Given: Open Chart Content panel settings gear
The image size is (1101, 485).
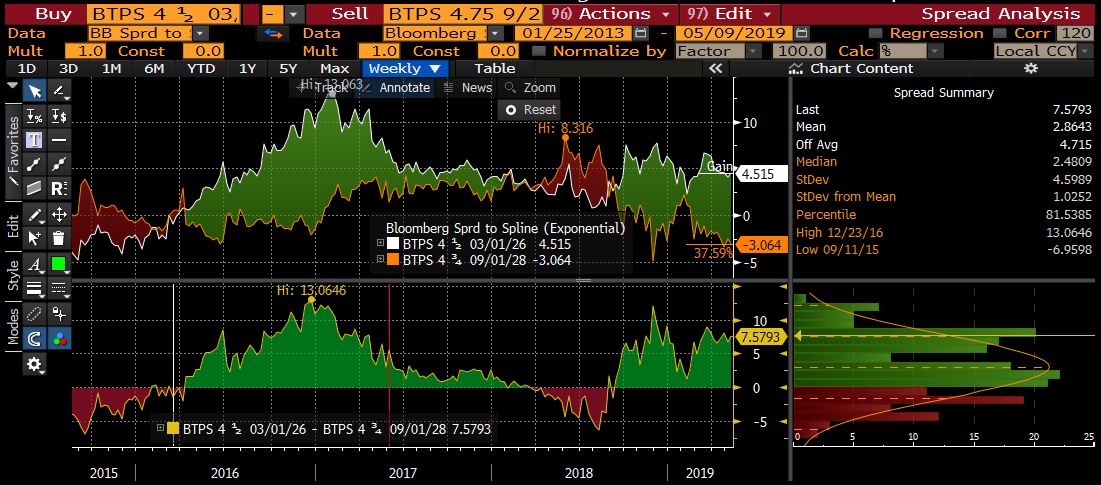Looking at the screenshot, I should tap(1030, 68).
